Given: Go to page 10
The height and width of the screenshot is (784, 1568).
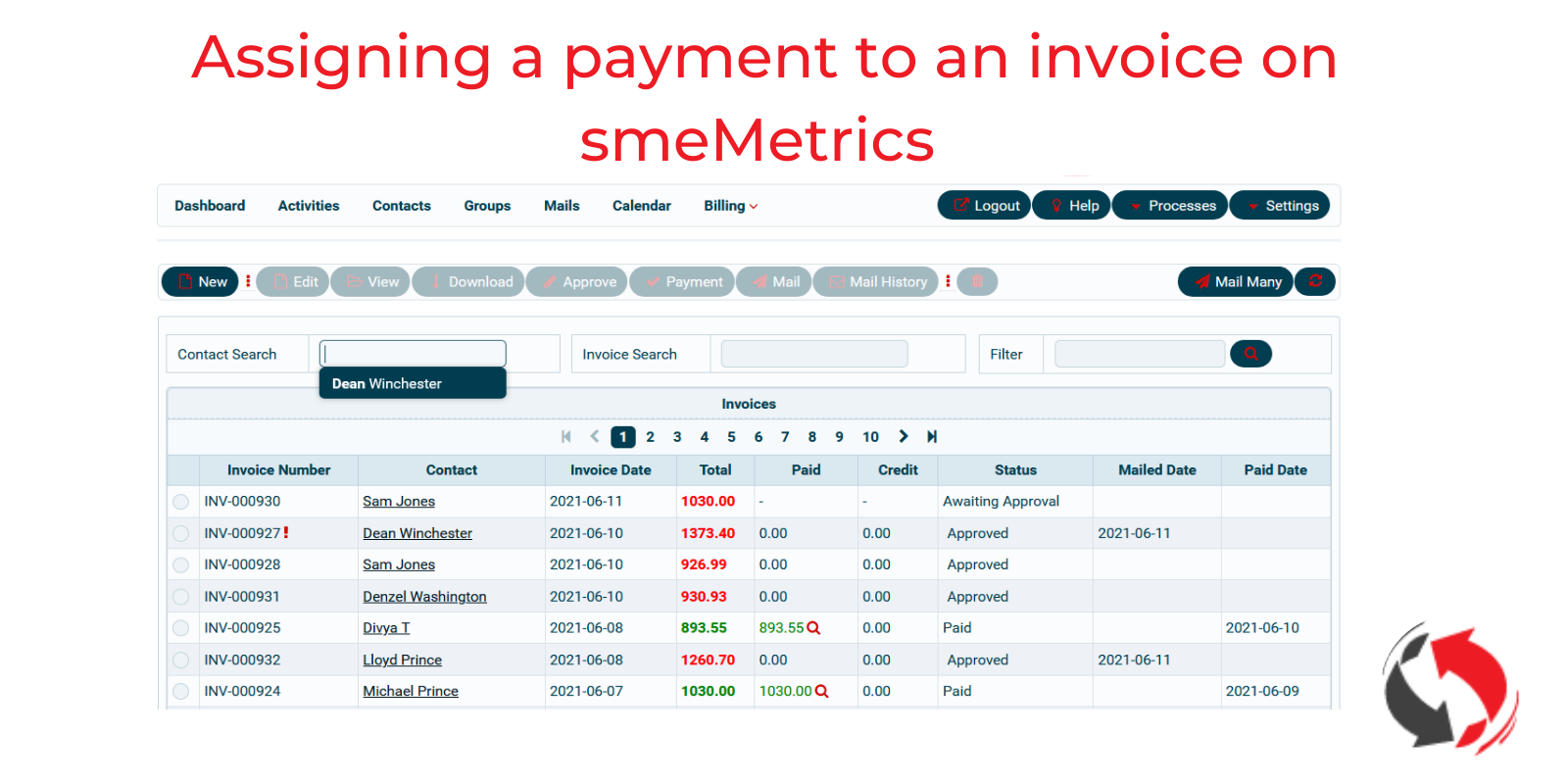Looking at the screenshot, I should (x=870, y=437).
